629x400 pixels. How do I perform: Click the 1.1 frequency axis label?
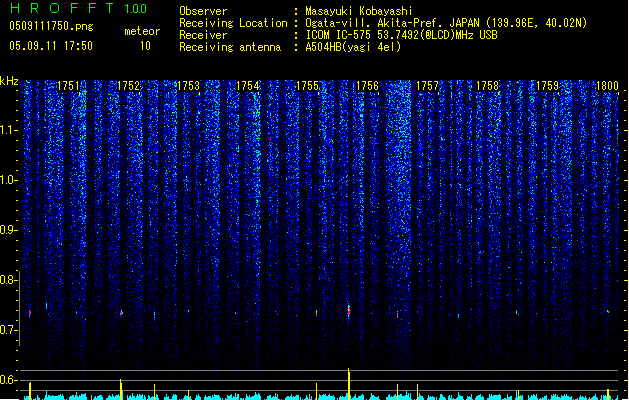(x=8, y=130)
